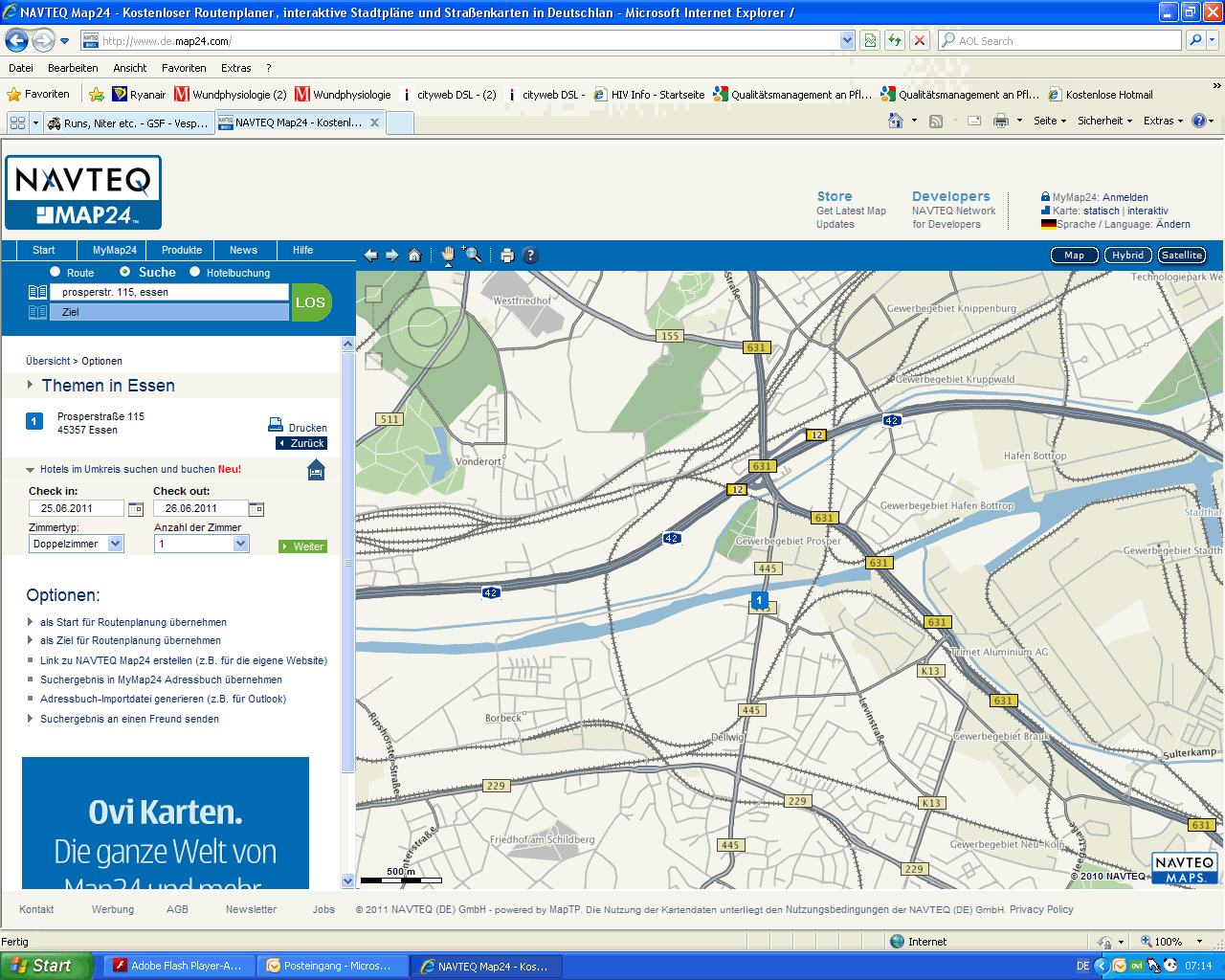Click the IE command bar home icon
The width and height of the screenshot is (1225, 980).
click(x=896, y=121)
